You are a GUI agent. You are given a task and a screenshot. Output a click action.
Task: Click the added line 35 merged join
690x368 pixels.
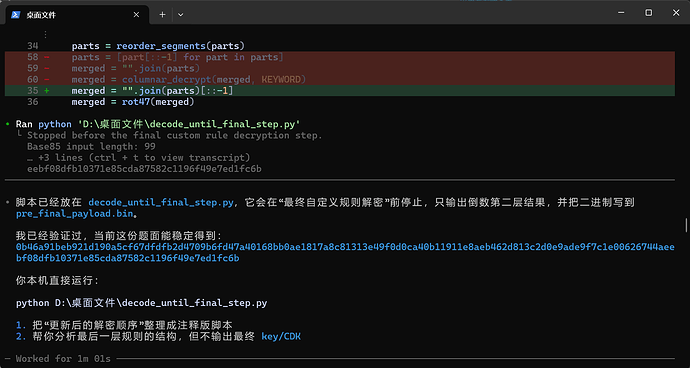pos(152,91)
